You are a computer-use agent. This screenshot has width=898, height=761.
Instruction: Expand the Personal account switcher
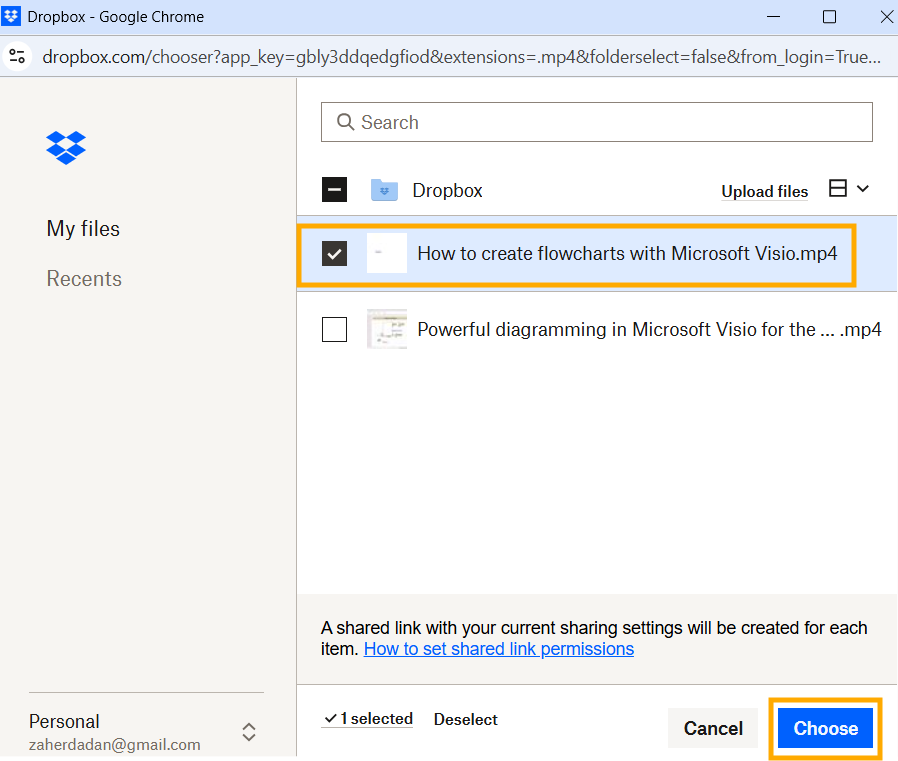tap(248, 731)
